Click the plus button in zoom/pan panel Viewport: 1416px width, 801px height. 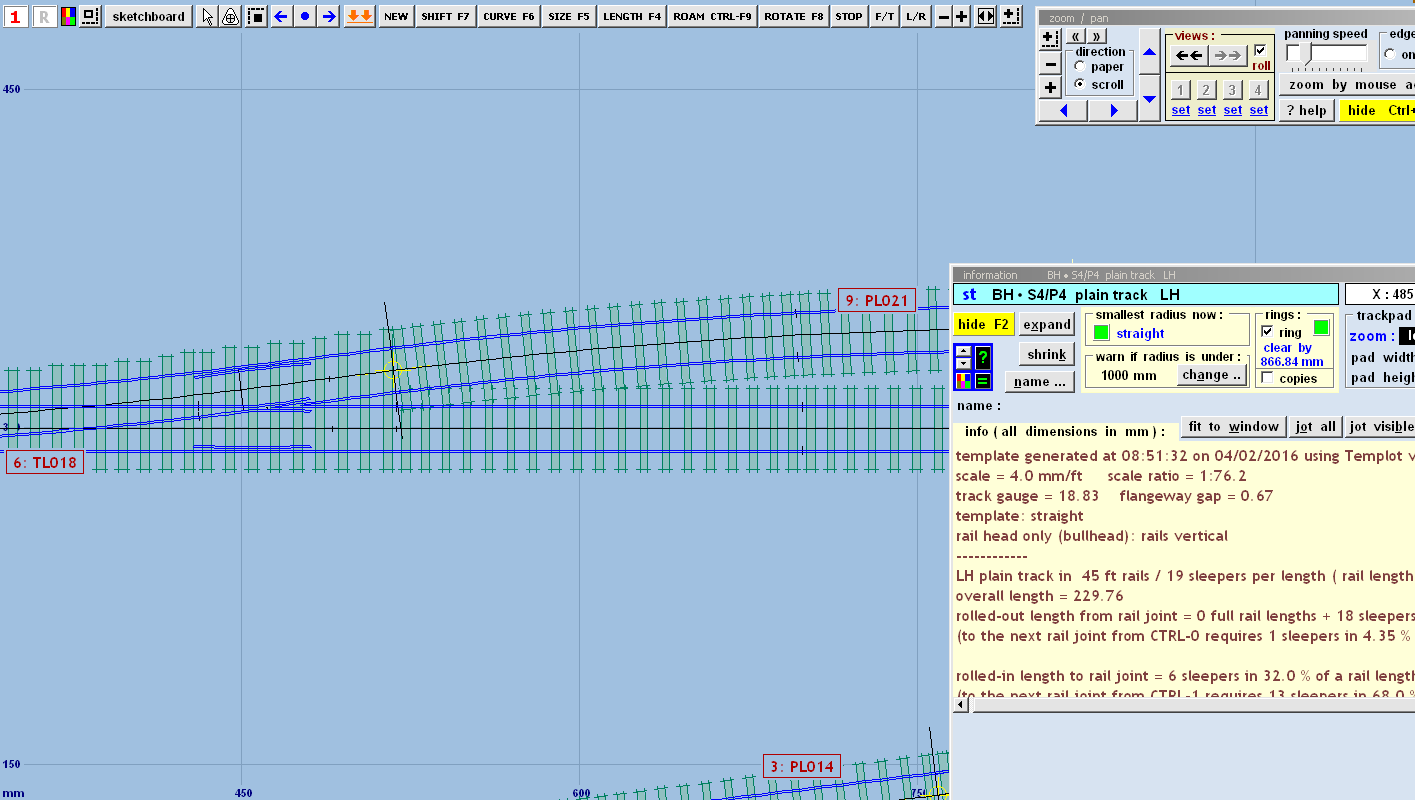tap(1050, 88)
